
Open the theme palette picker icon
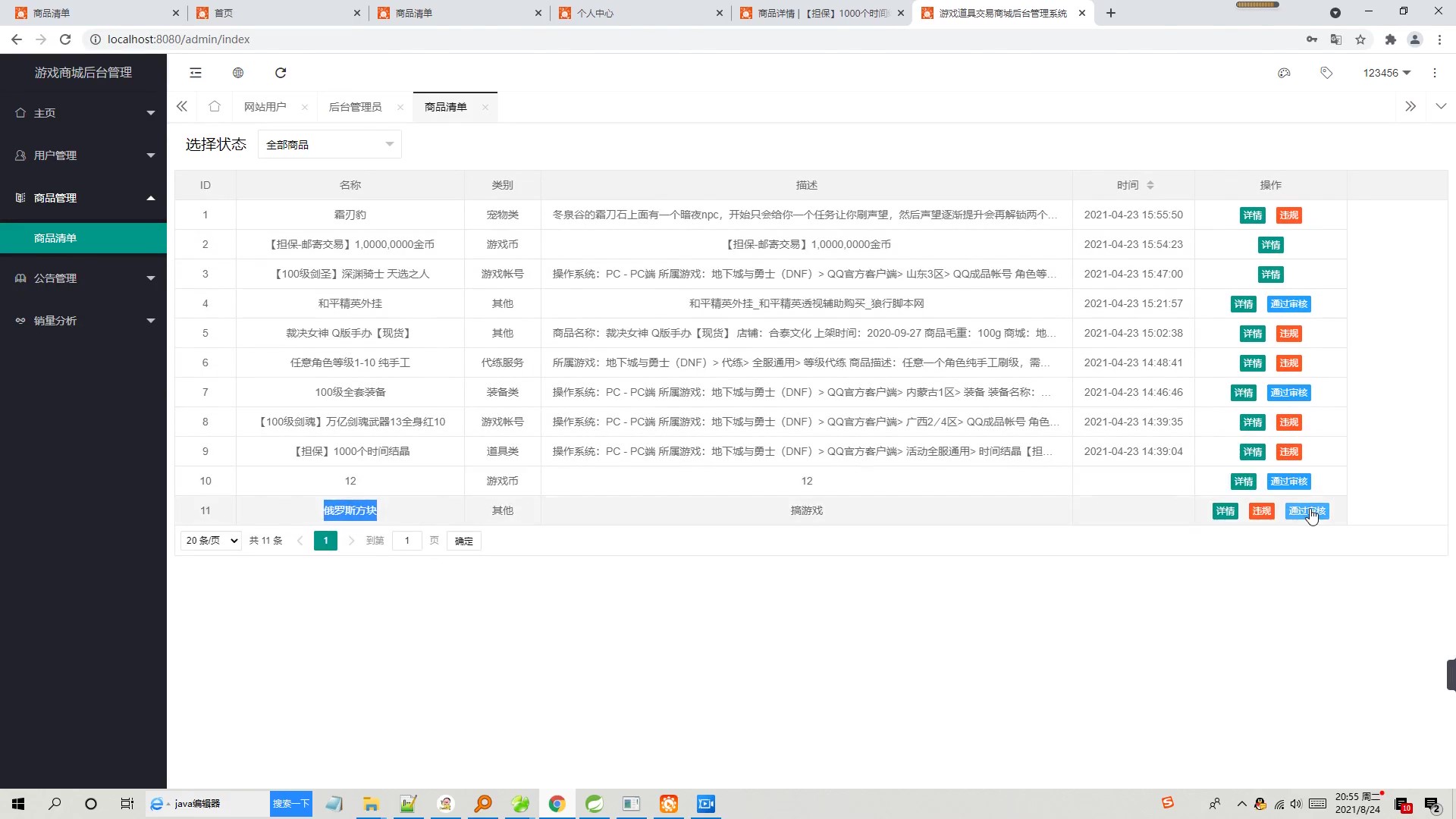tap(1284, 72)
